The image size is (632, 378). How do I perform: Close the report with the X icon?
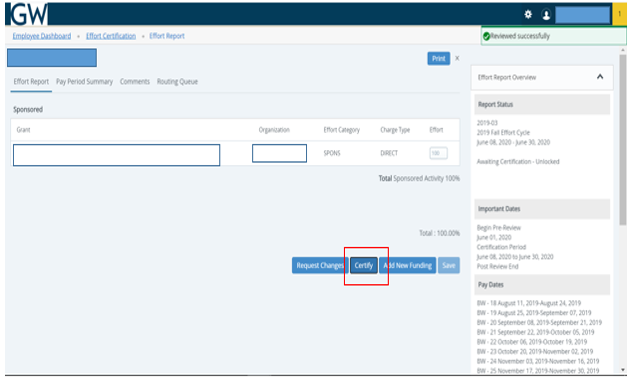point(457,58)
